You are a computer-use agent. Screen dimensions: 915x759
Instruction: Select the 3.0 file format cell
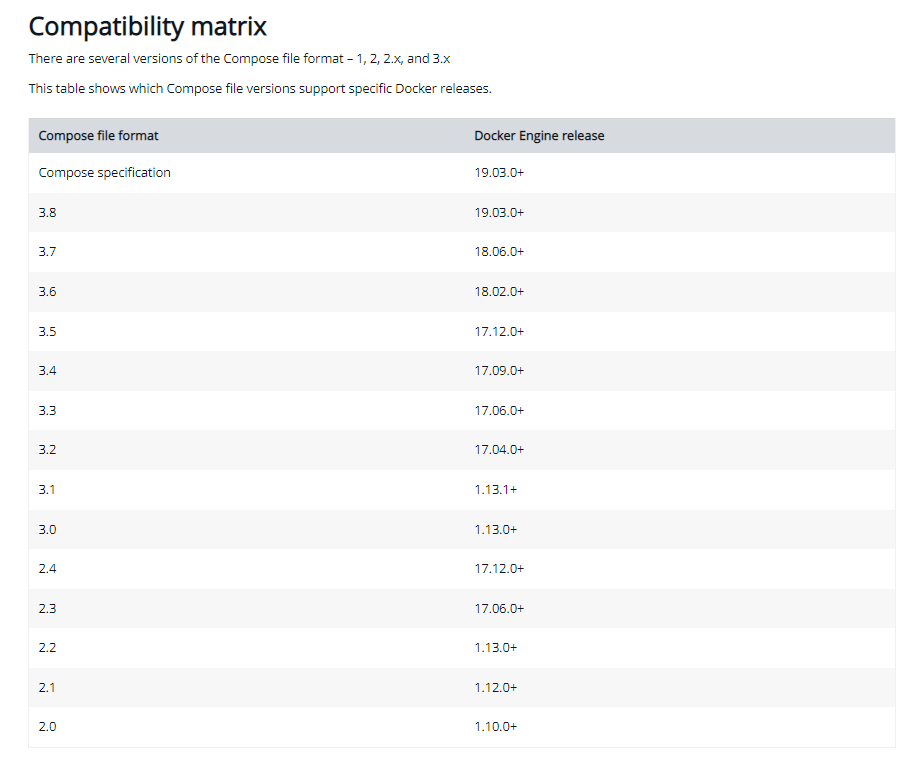tap(48, 529)
